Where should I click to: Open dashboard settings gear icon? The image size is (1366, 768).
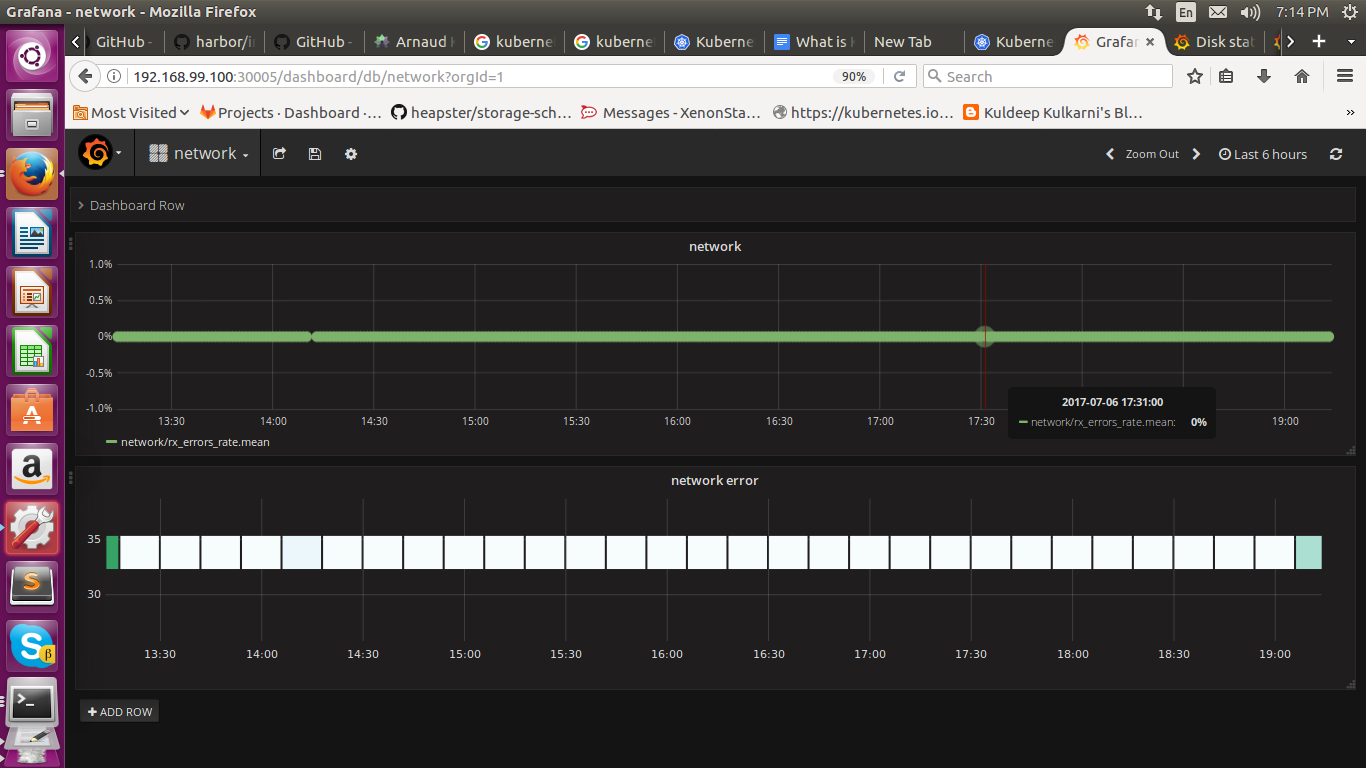[x=351, y=154]
